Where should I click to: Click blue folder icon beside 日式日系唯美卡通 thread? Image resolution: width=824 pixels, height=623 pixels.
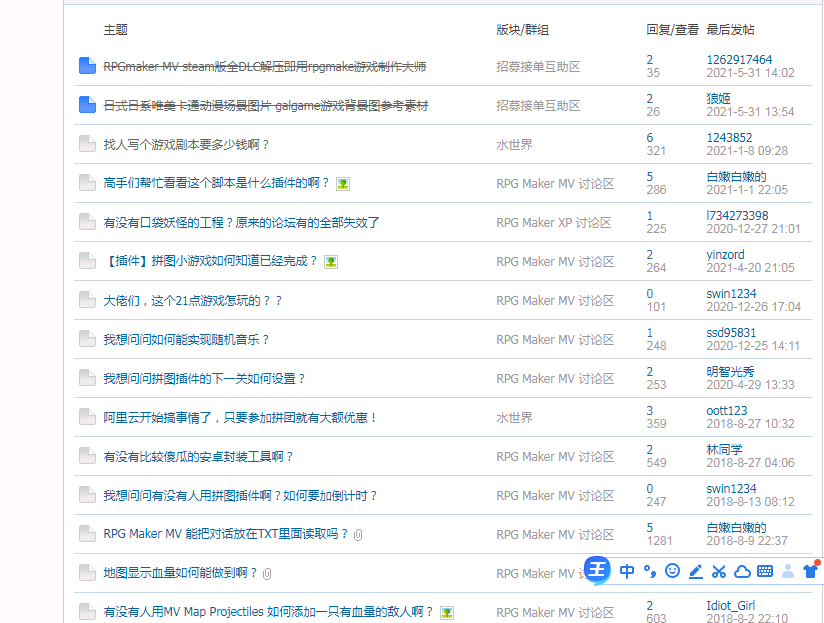click(x=87, y=105)
